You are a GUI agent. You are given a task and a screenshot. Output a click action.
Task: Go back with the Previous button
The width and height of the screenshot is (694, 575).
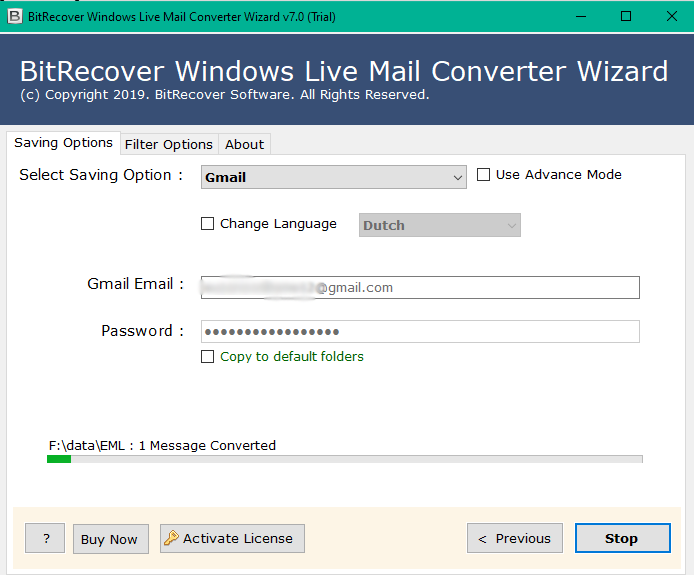[515, 538]
